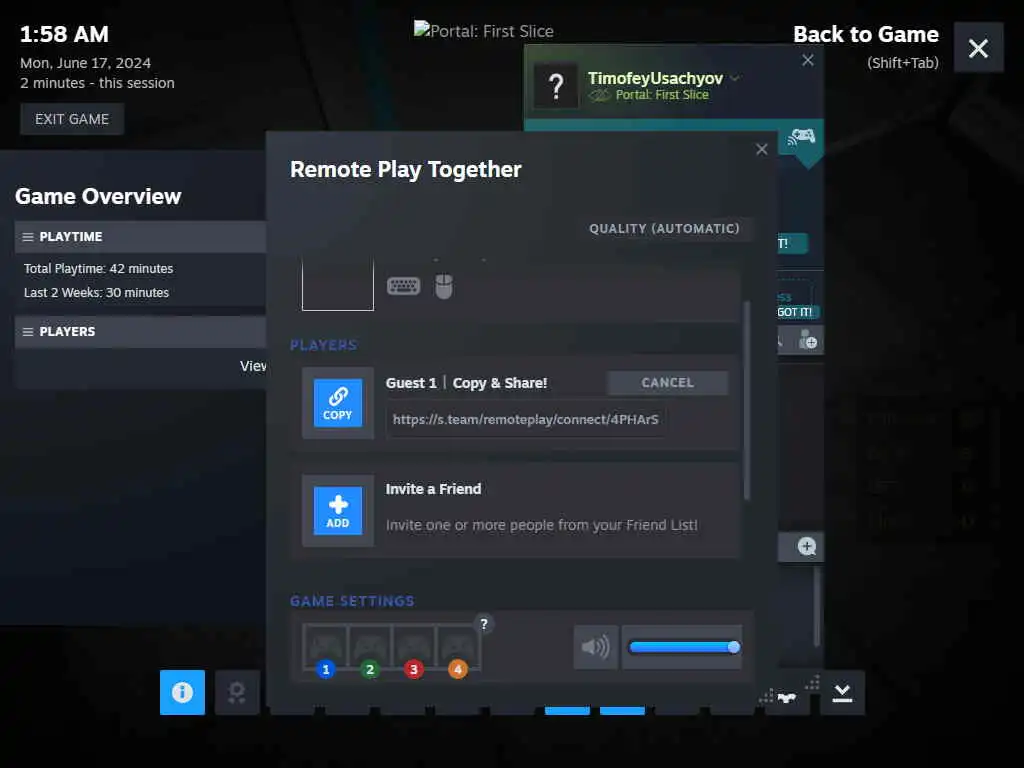
Task: Open the info panel button in bottom bar
Action: coord(182,692)
